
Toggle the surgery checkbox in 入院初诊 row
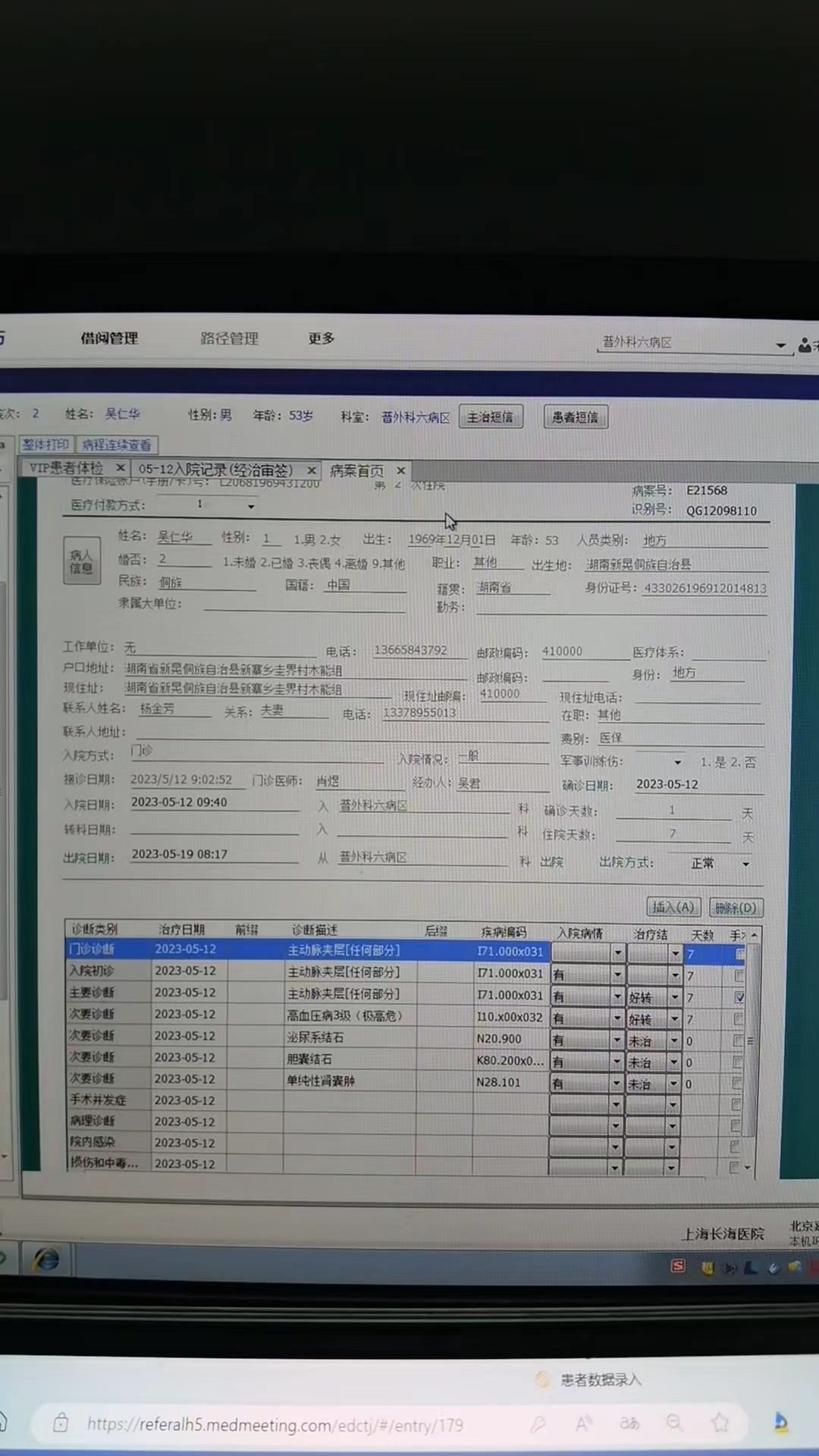point(739,976)
